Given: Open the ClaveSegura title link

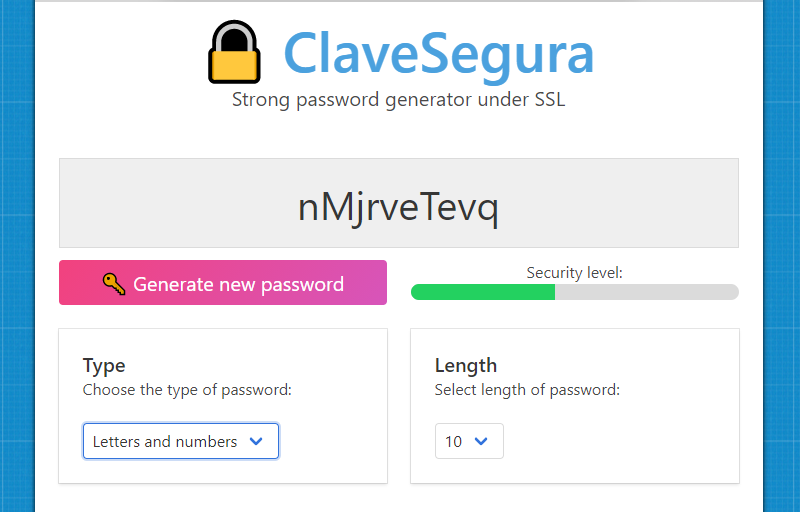Looking at the screenshot, I should [x=439, y=53].
